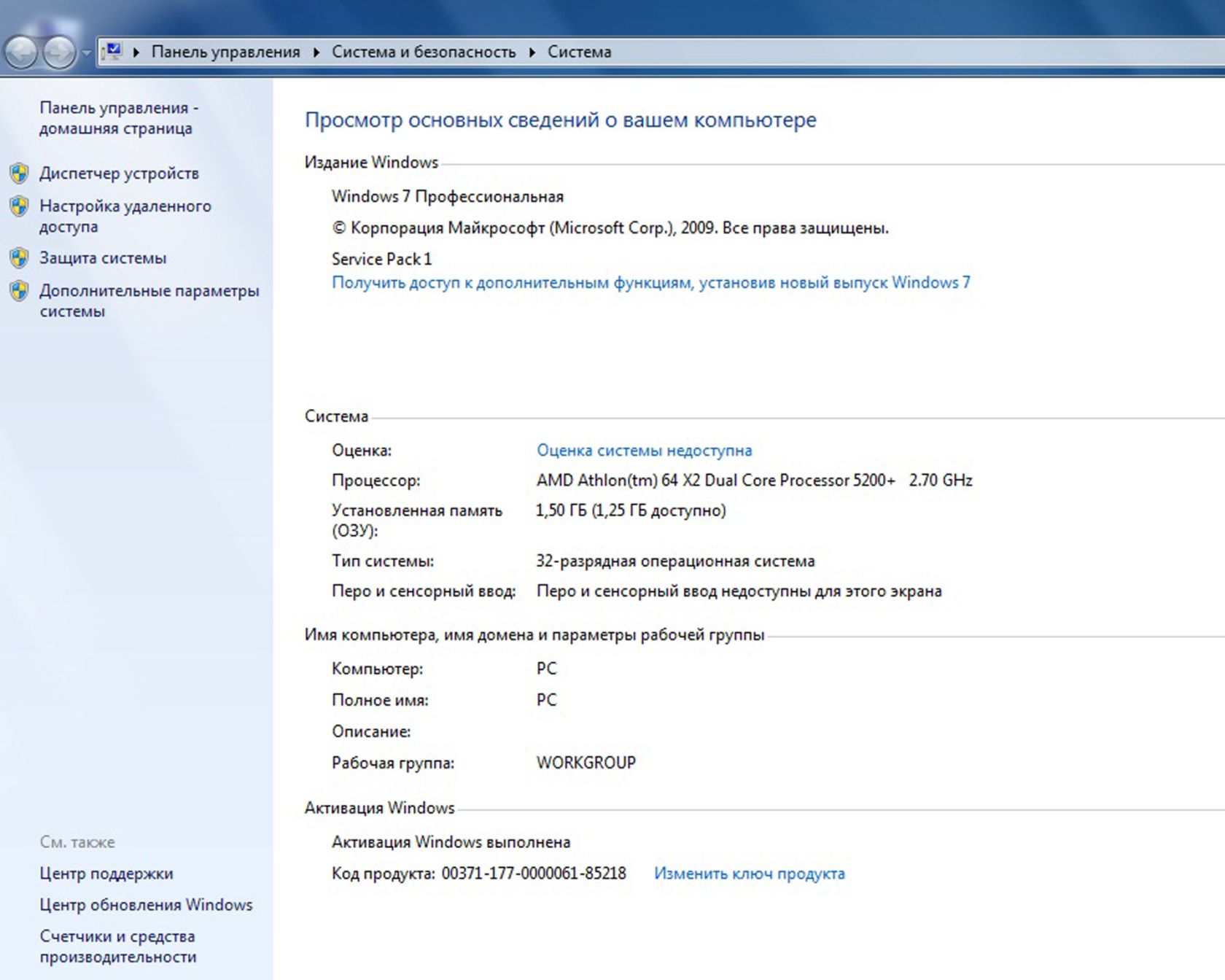The height and width of the screenshot is (980, 1225).
Task: Click the shield icon beside Защита системы
Action: click(x=20, y=258)
